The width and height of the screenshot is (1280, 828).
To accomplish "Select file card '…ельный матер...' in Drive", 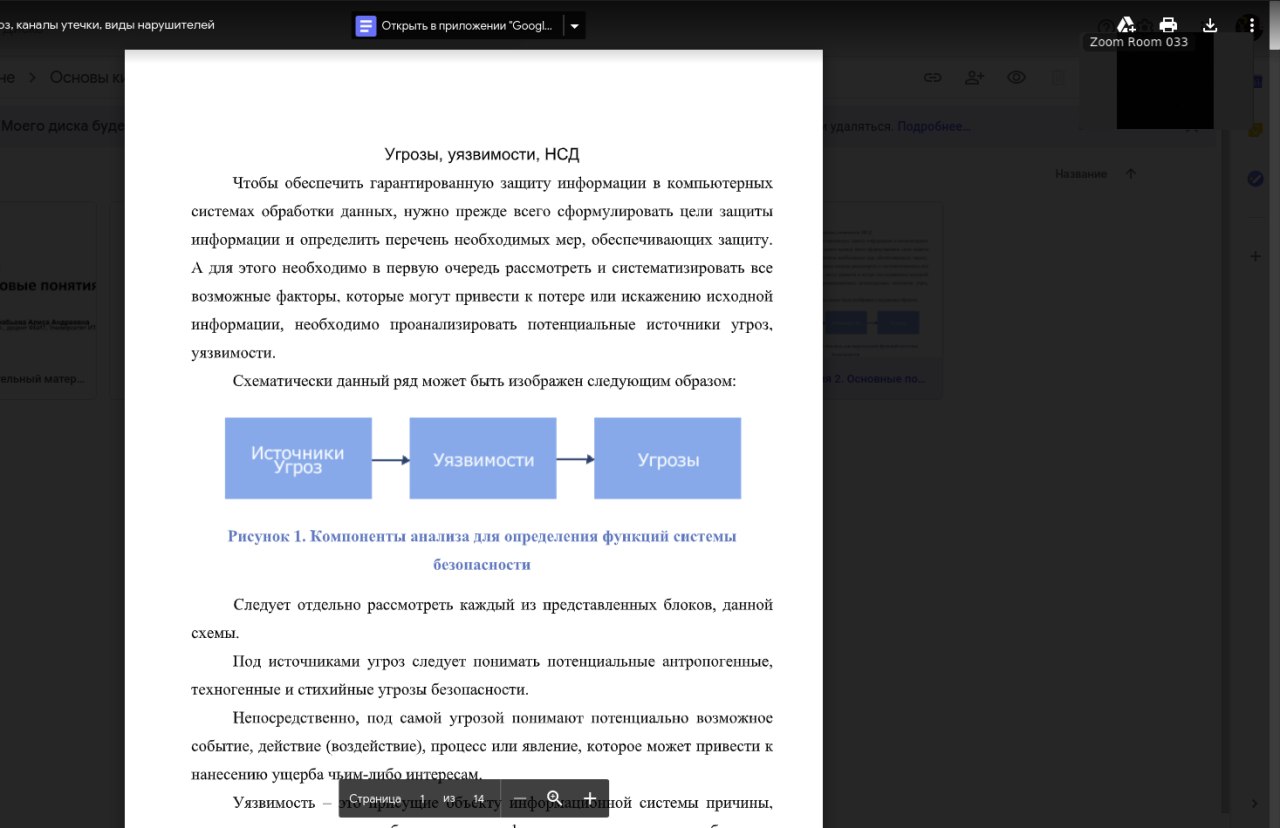I will coord(48,300).
